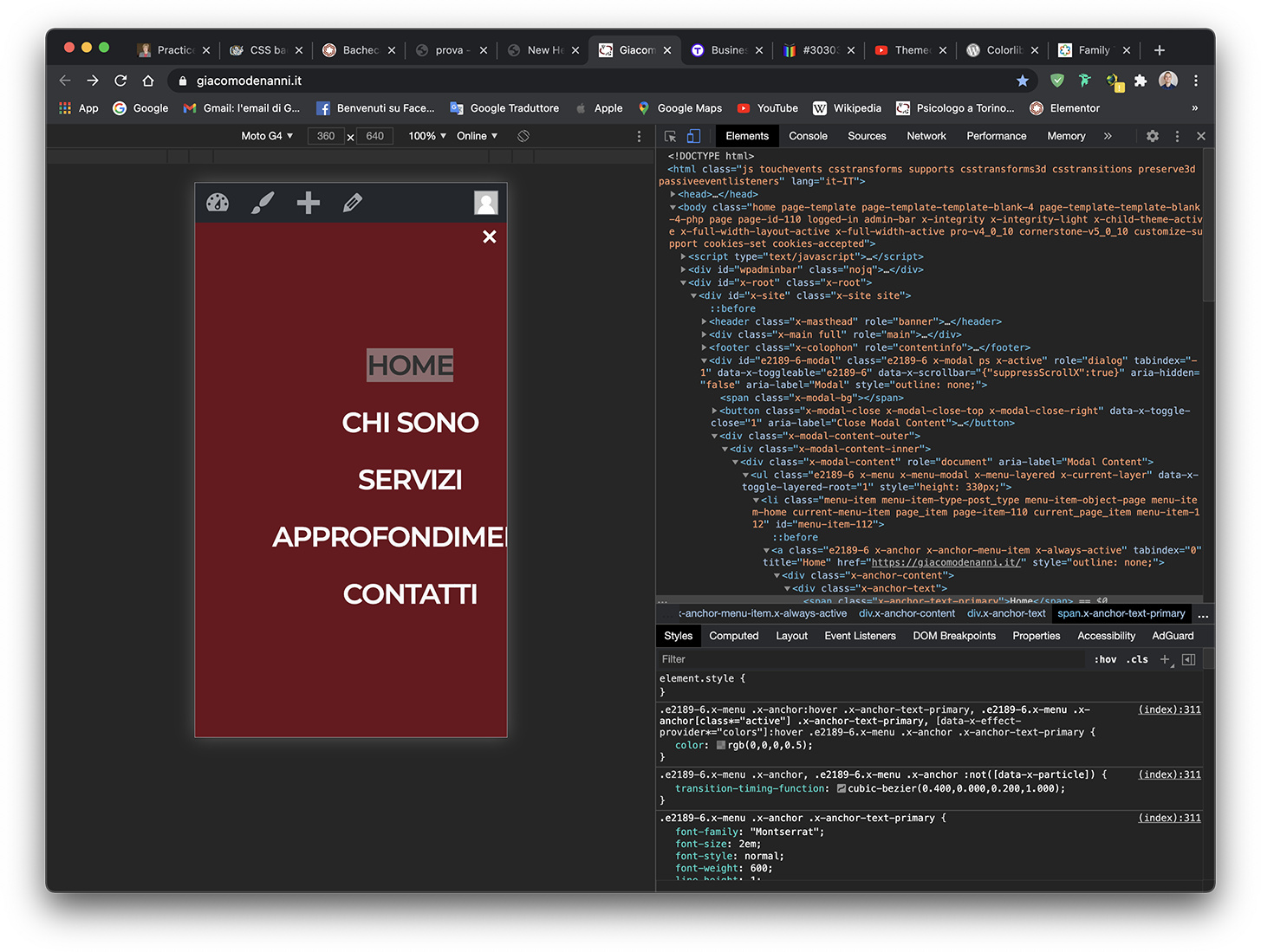Viewport: 1261px width, 952px height.
Task: Bookmark this page with the star icon
Action: coord(1023,81)
